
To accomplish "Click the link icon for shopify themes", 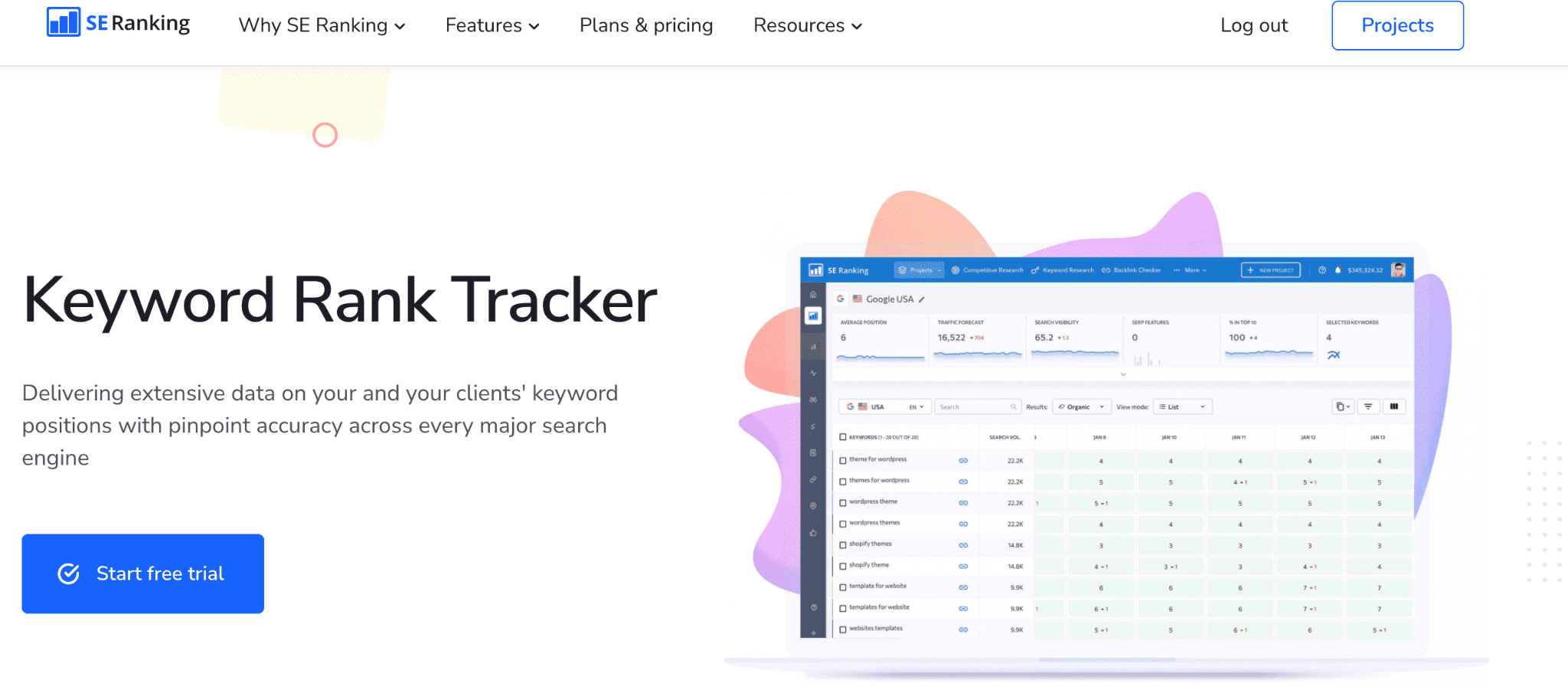I will click(963, 545).
